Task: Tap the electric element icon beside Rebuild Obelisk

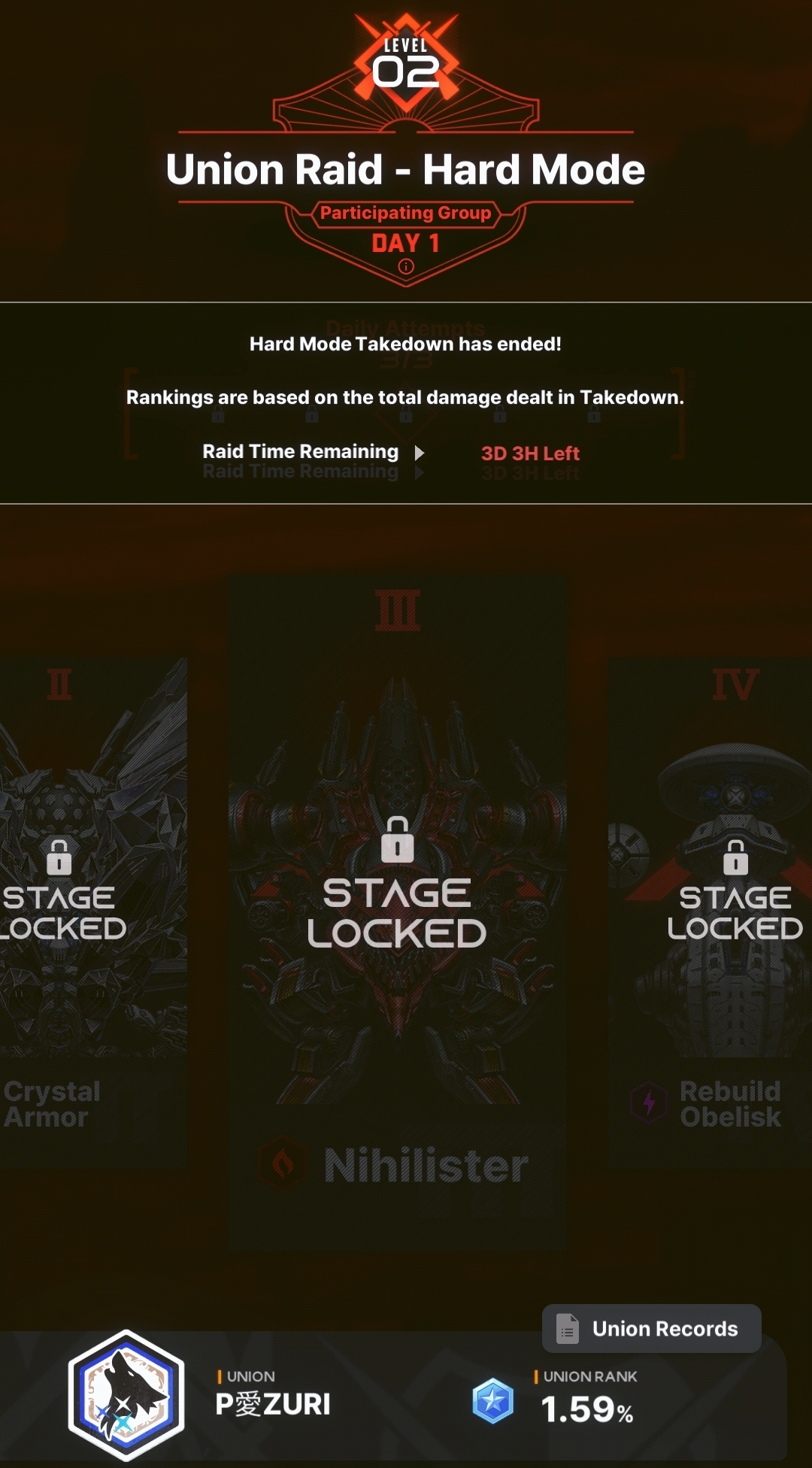Action: pyautogui.click(x=649, y=1103)
